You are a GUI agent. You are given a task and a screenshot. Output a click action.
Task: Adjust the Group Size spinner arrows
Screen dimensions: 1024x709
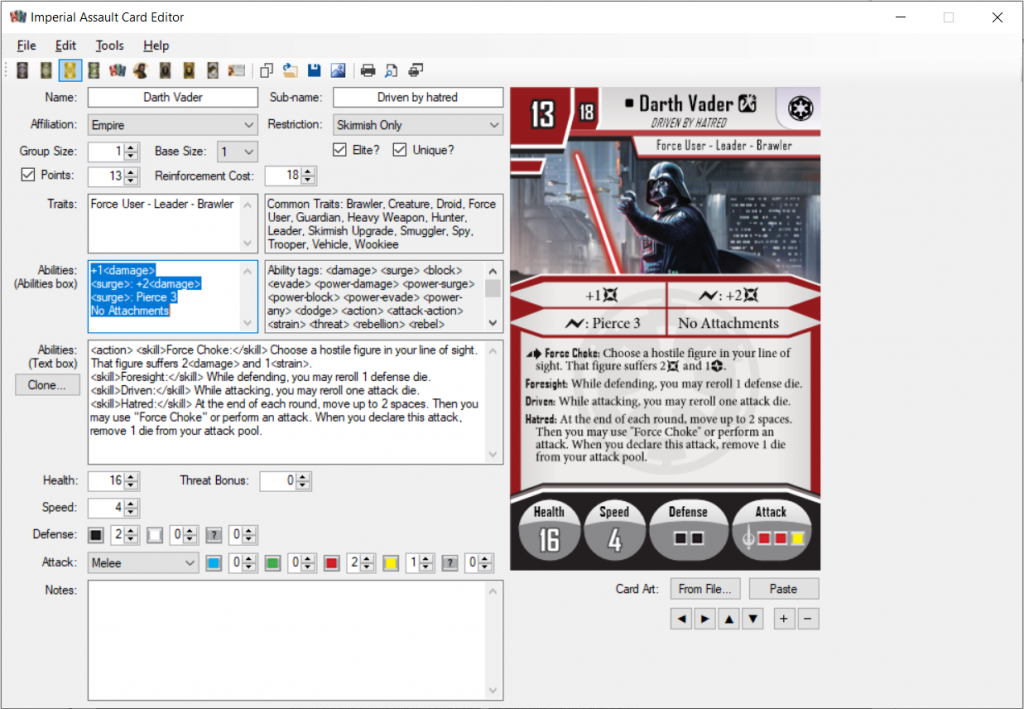131,151
